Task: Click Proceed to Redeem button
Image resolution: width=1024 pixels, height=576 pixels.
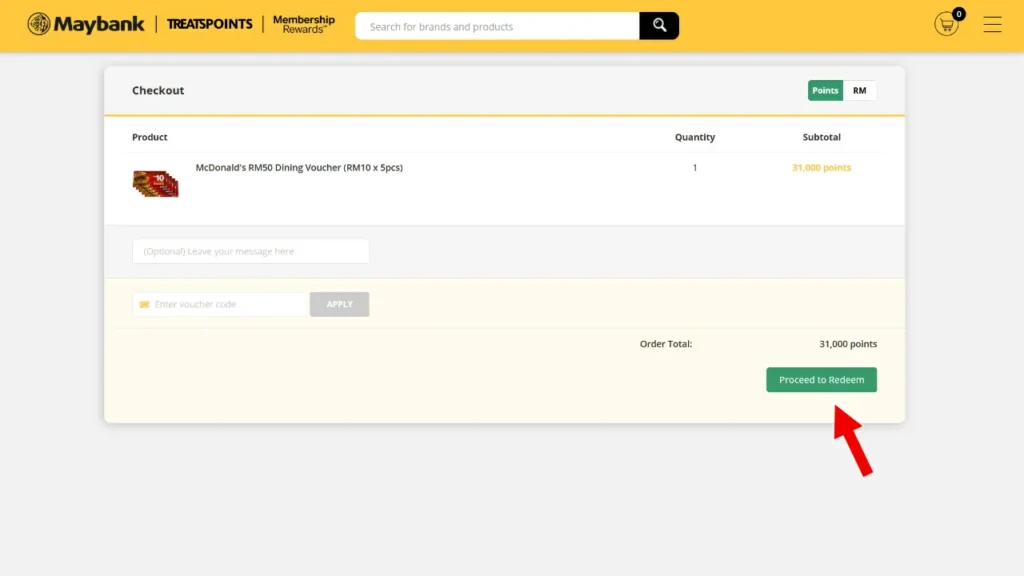Action: [822, 380]
